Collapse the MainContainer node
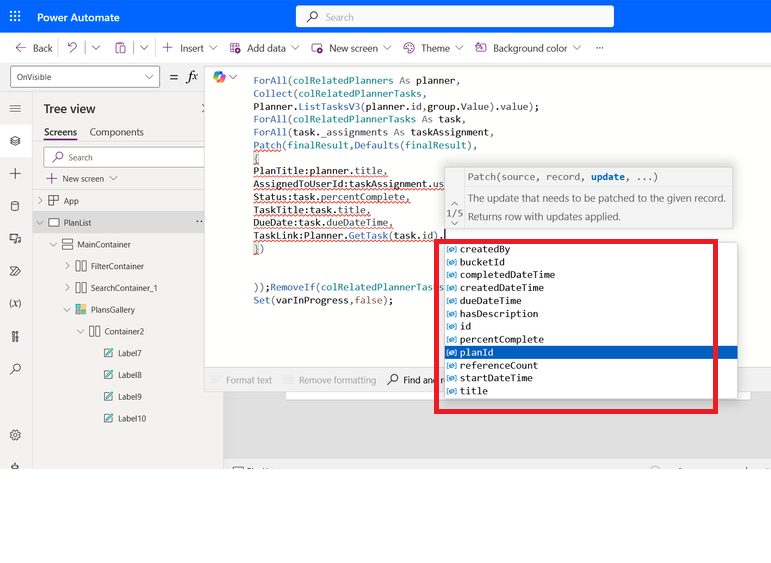This screenshot has height=563, width=771. point(54,244)
